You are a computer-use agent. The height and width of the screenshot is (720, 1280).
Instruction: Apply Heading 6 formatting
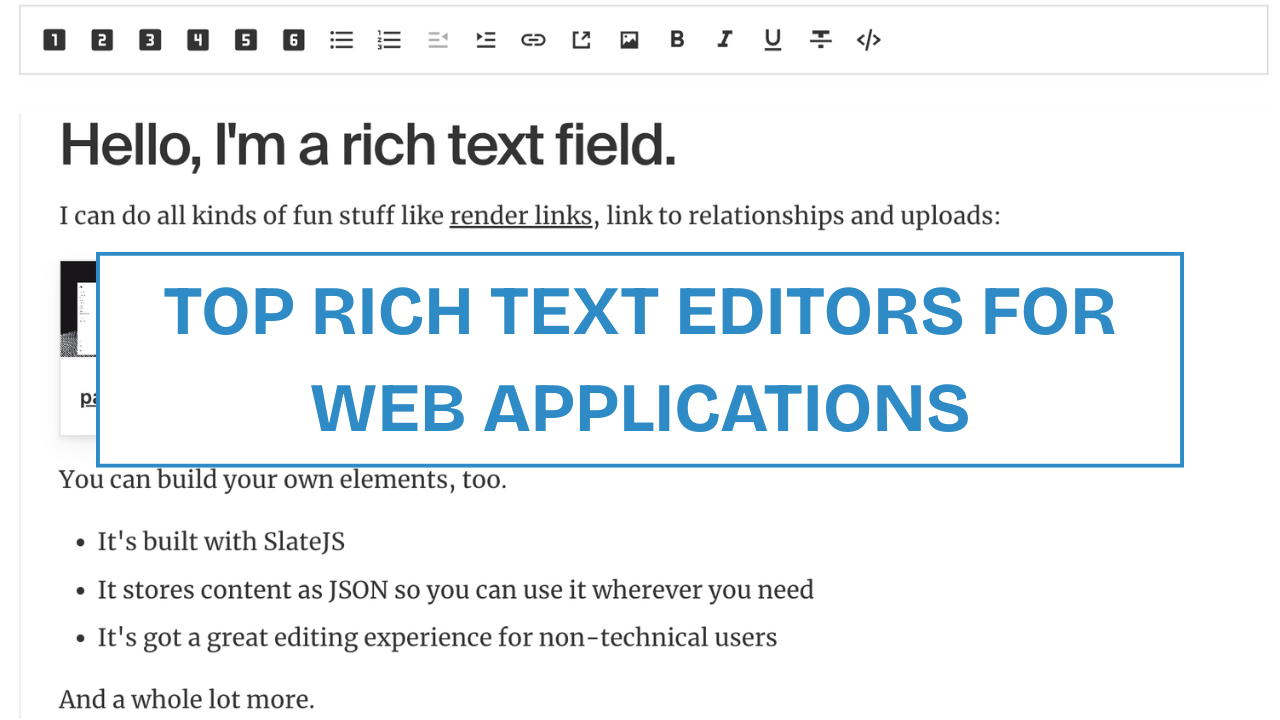point(293,40)
